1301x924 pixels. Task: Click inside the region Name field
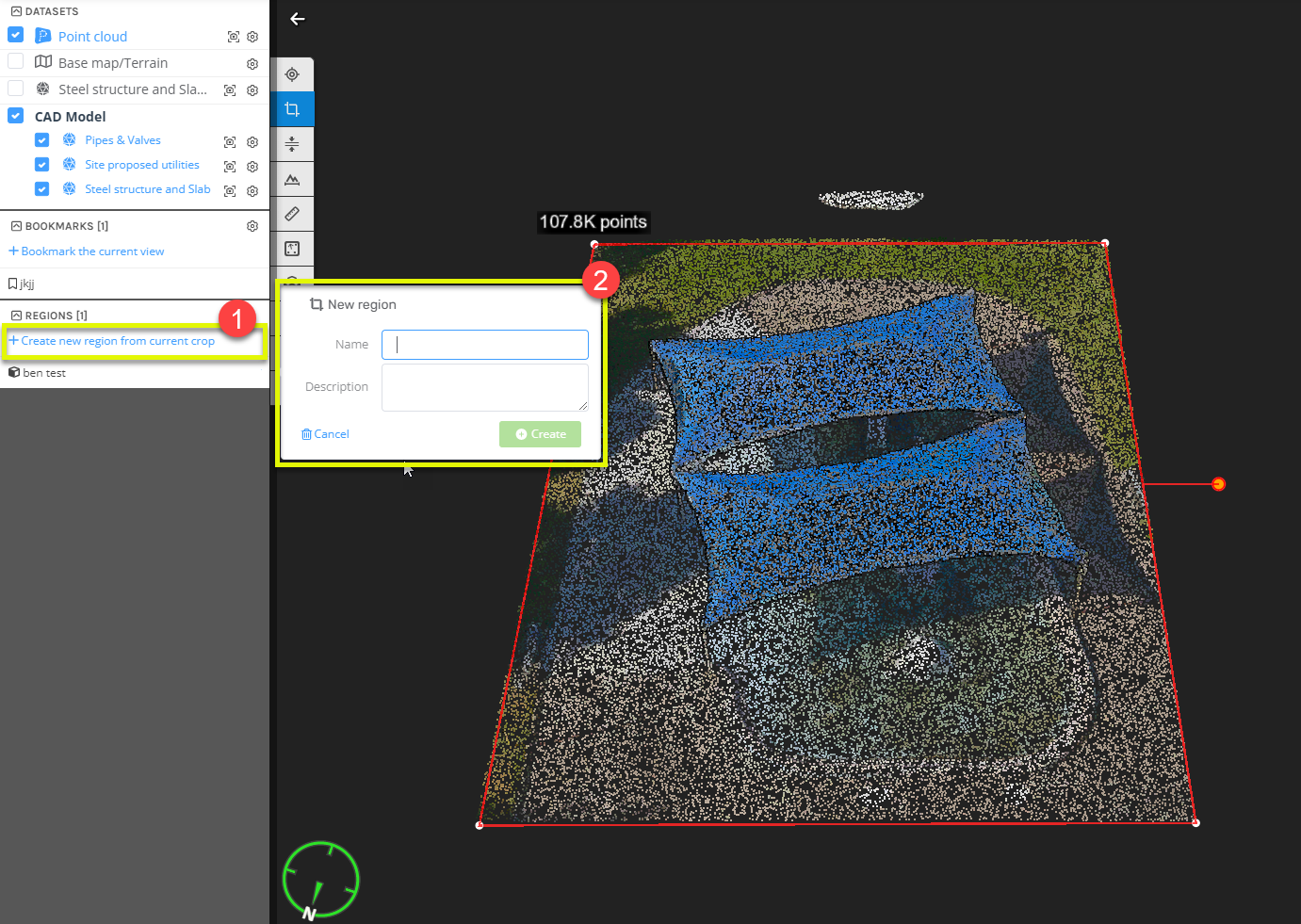click(x=484, y=345)
